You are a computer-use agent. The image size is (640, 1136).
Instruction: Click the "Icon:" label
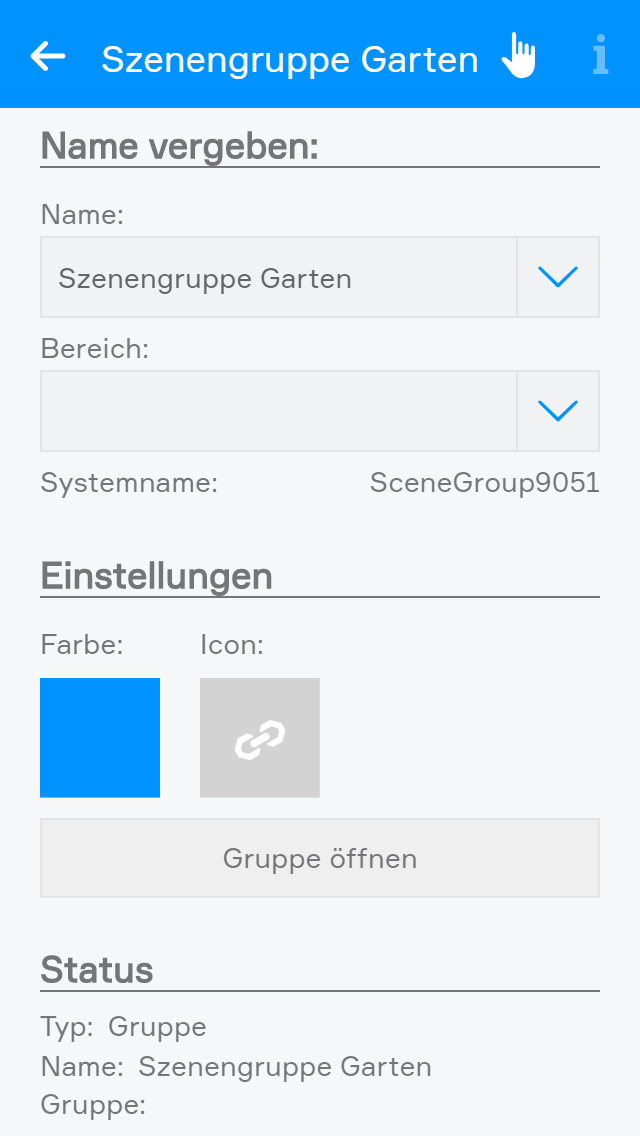tap(232, 645)
